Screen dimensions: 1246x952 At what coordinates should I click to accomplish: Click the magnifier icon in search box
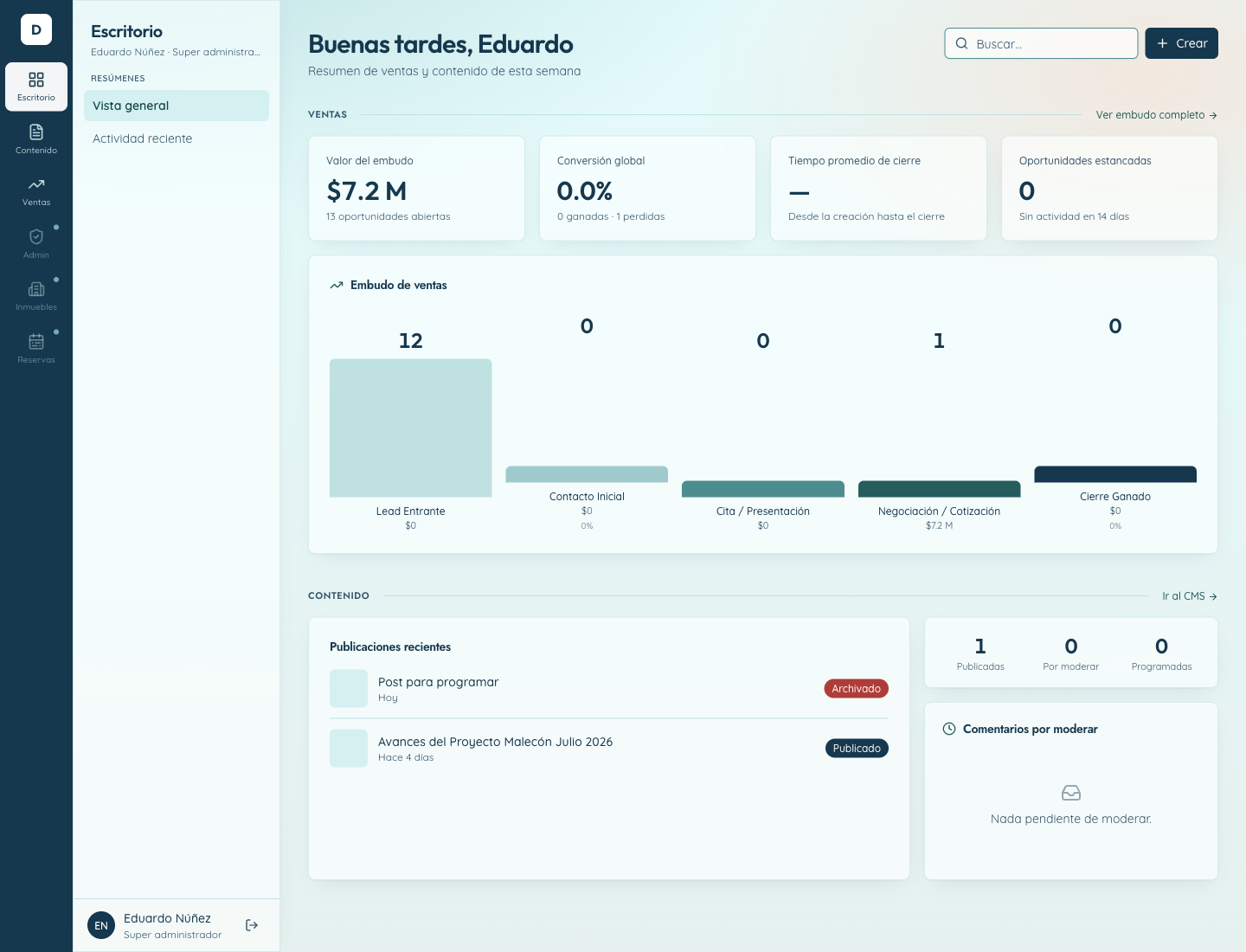pos(961,43)
